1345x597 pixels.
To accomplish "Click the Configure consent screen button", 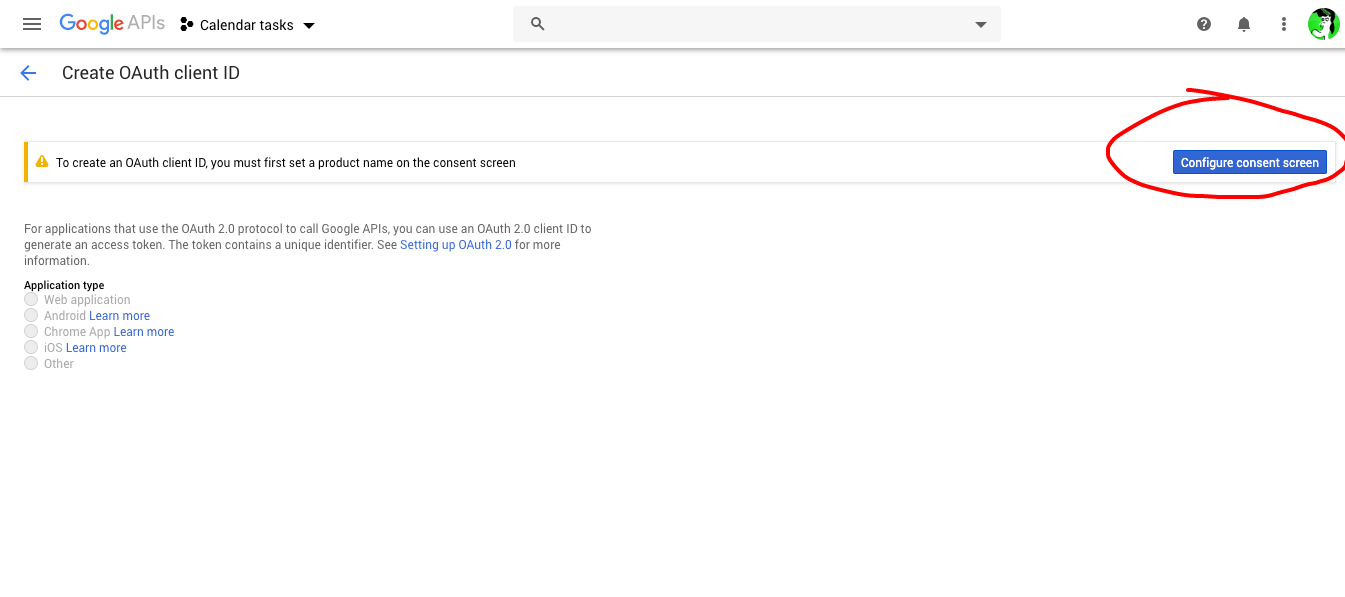I will click(1250, 162).
